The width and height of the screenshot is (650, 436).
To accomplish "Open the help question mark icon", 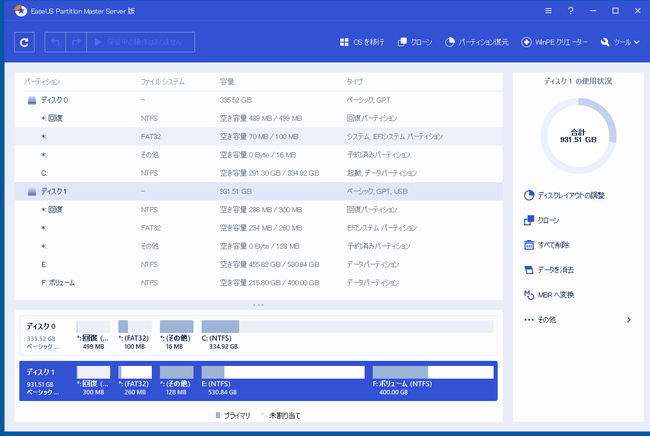I will coord(571,11).
